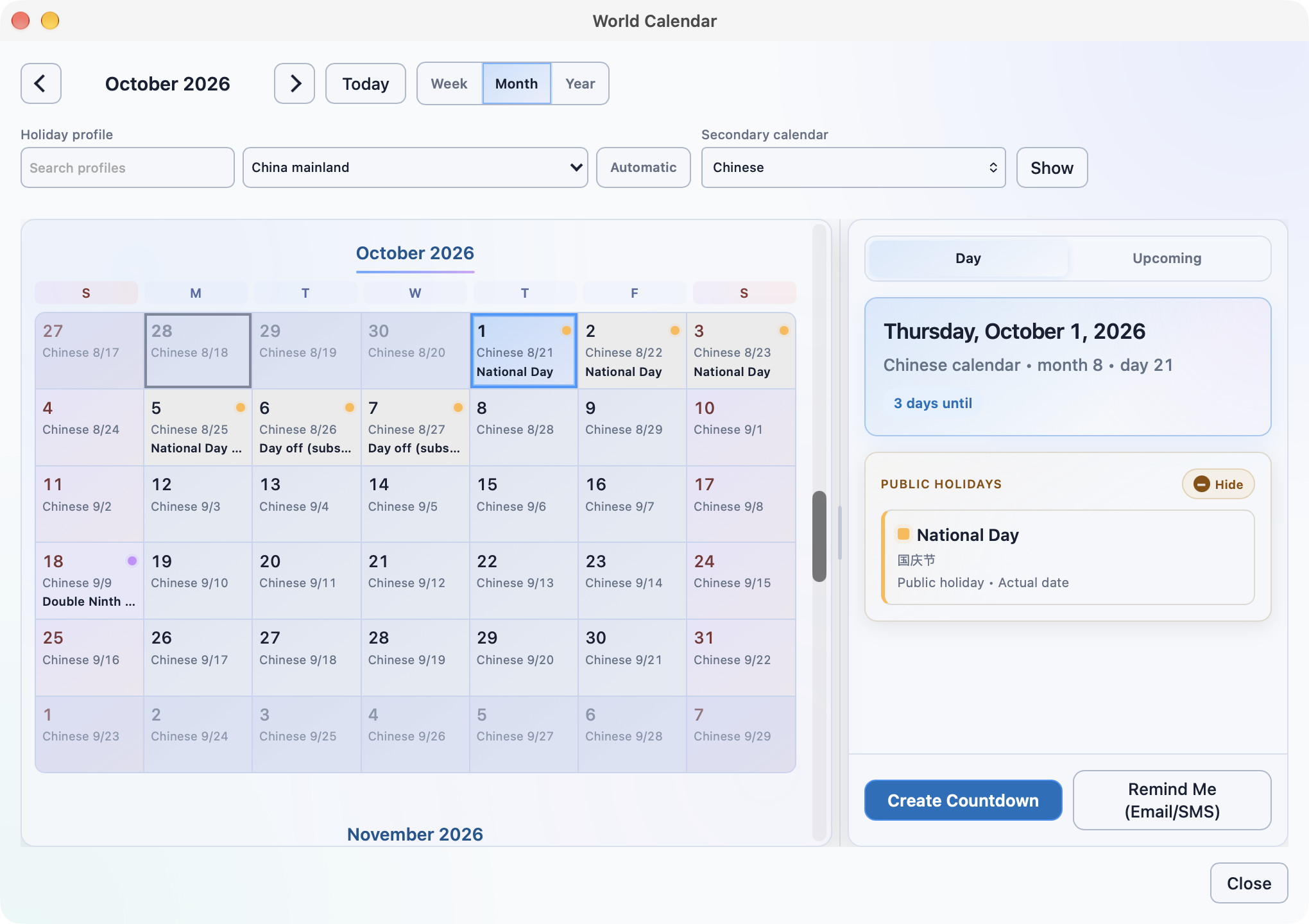The width and height of the screenshot is (1309, 924).
Task: Click the orange holiday dot on October 3
Action: pyautogui.click(x=783, y=330)
